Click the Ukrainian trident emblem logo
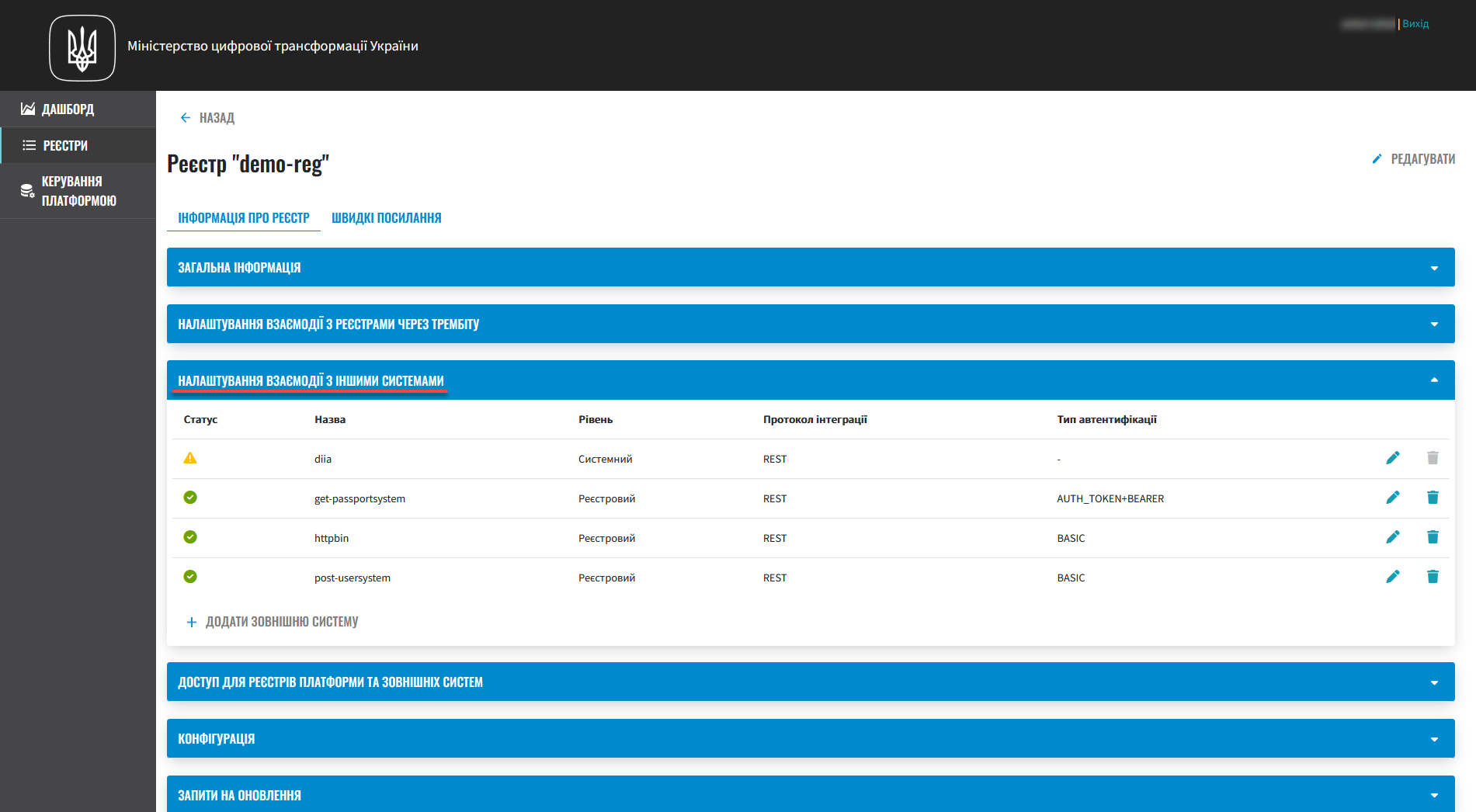 coord(82,48)
